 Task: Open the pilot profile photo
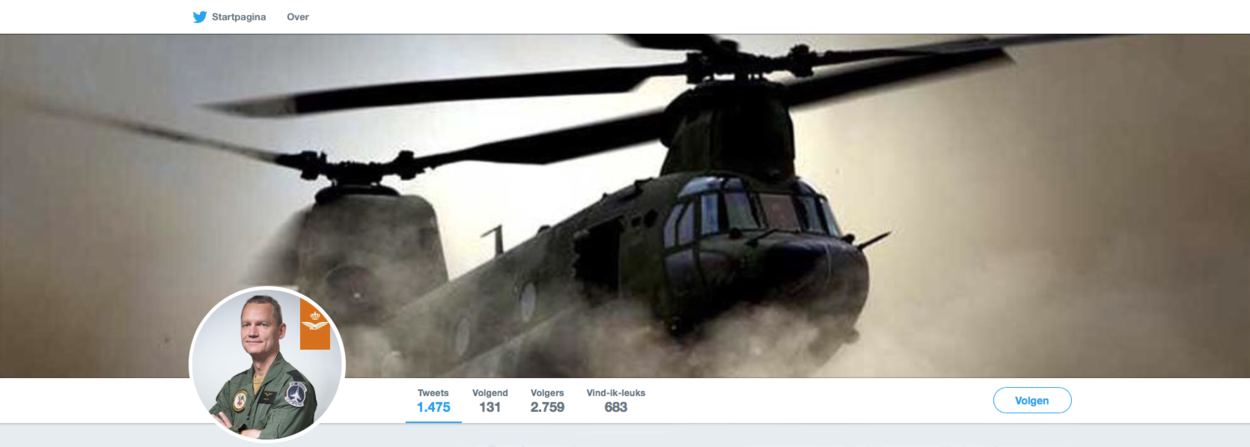point(267,364)
